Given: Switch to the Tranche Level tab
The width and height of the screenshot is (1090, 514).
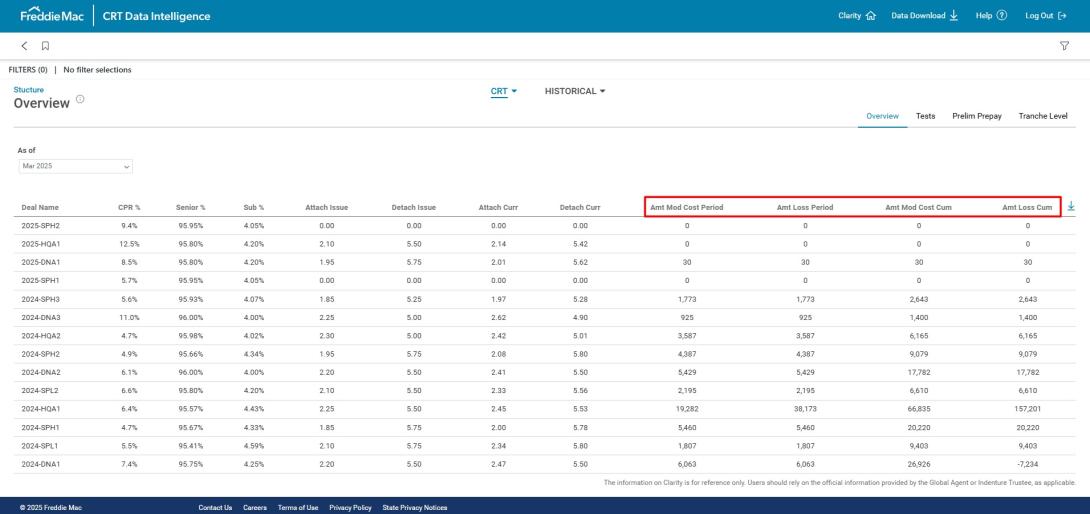Looking at the screenshot, I should [x=1043, y=116].
